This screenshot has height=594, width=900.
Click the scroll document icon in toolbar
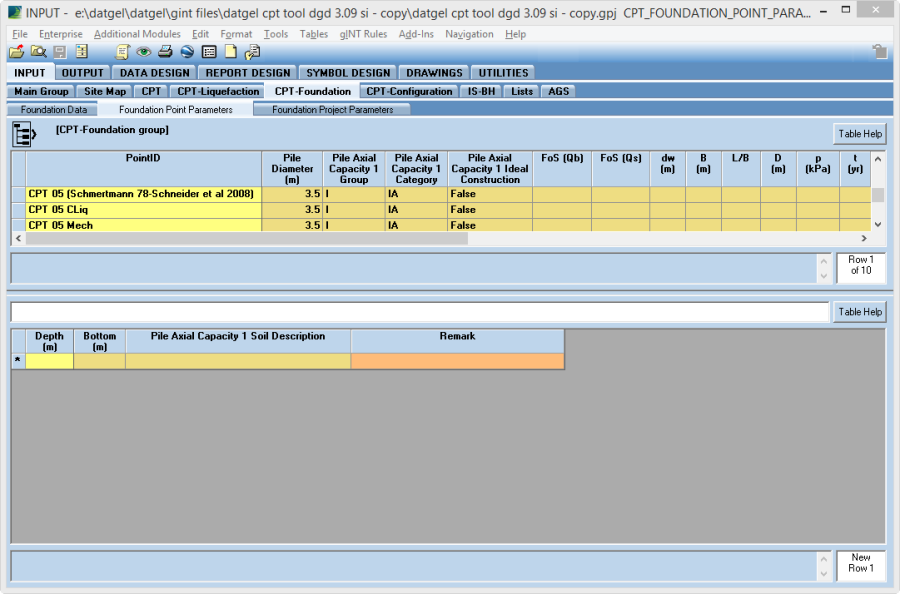(123, 52)
